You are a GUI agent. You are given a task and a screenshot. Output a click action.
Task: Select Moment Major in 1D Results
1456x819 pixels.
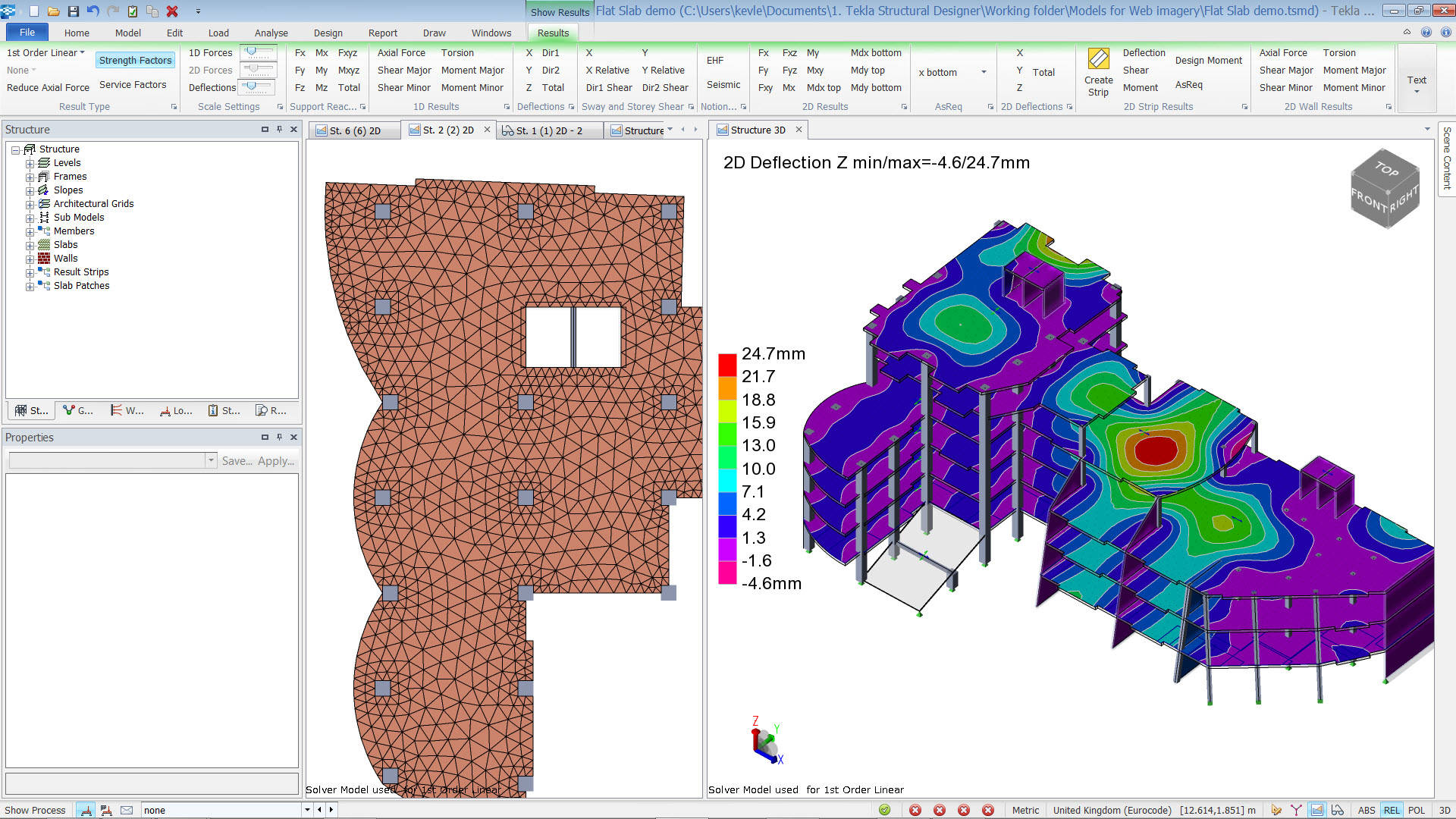(472, 70)
